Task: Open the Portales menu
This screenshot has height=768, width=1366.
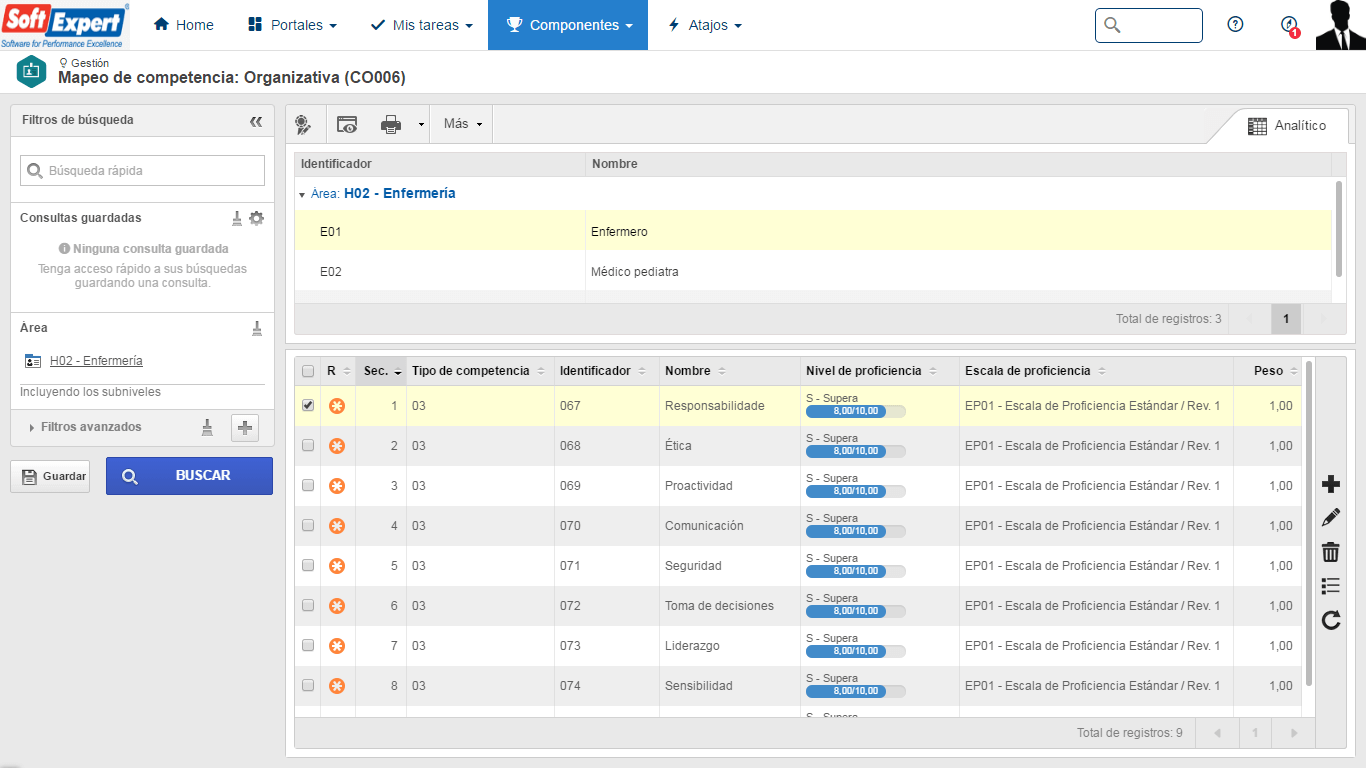Action: (x=292, y=25)
